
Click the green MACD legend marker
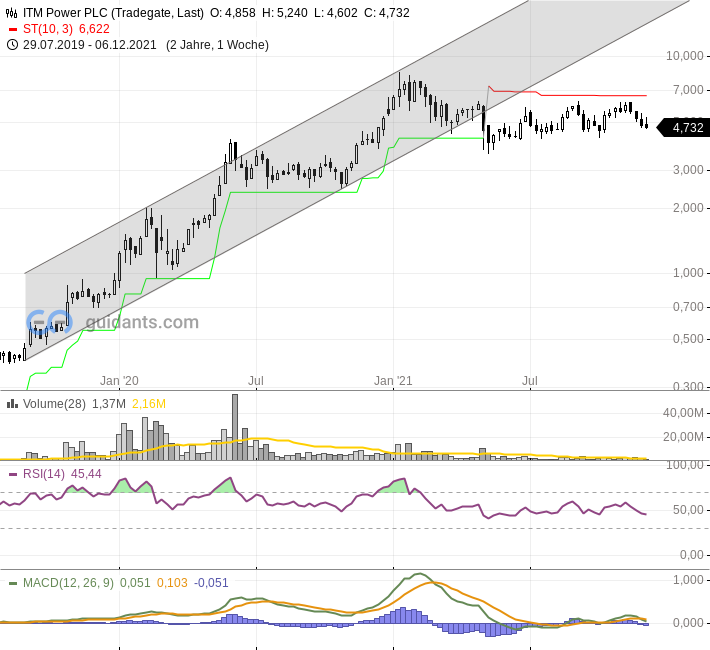pyautogui.click(x=13, y=583)
